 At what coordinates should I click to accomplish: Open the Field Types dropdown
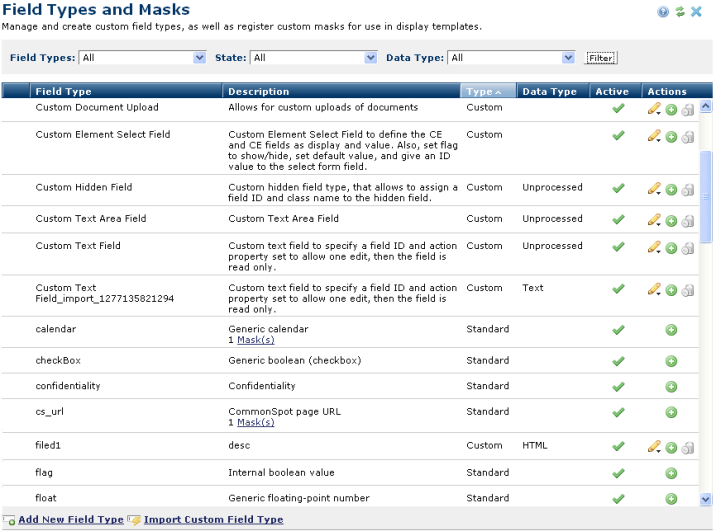(x=142, y=58)
